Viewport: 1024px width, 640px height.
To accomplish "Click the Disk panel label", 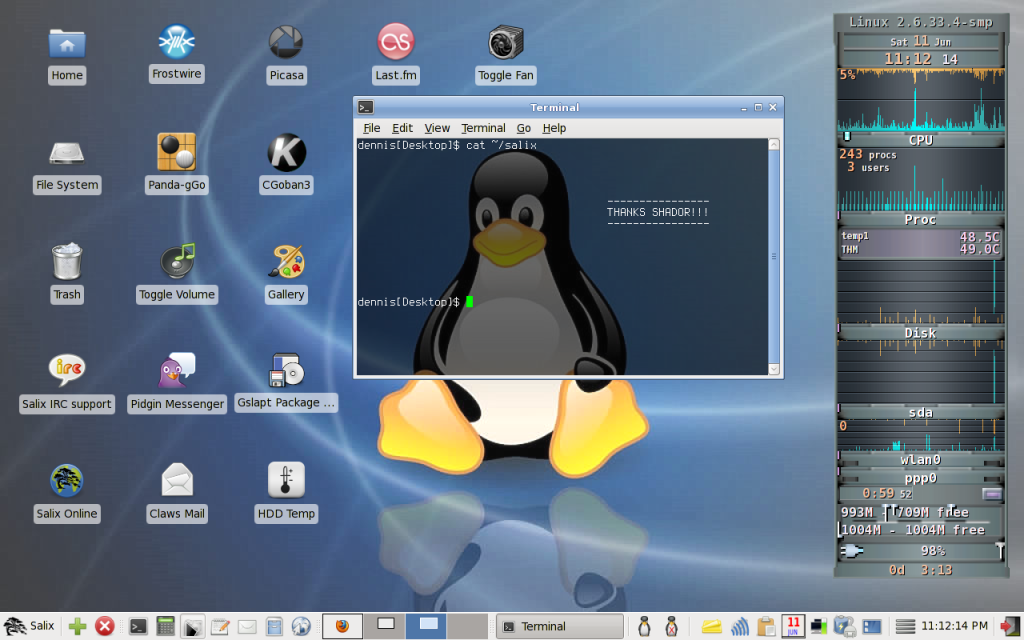I will point(921,333).
